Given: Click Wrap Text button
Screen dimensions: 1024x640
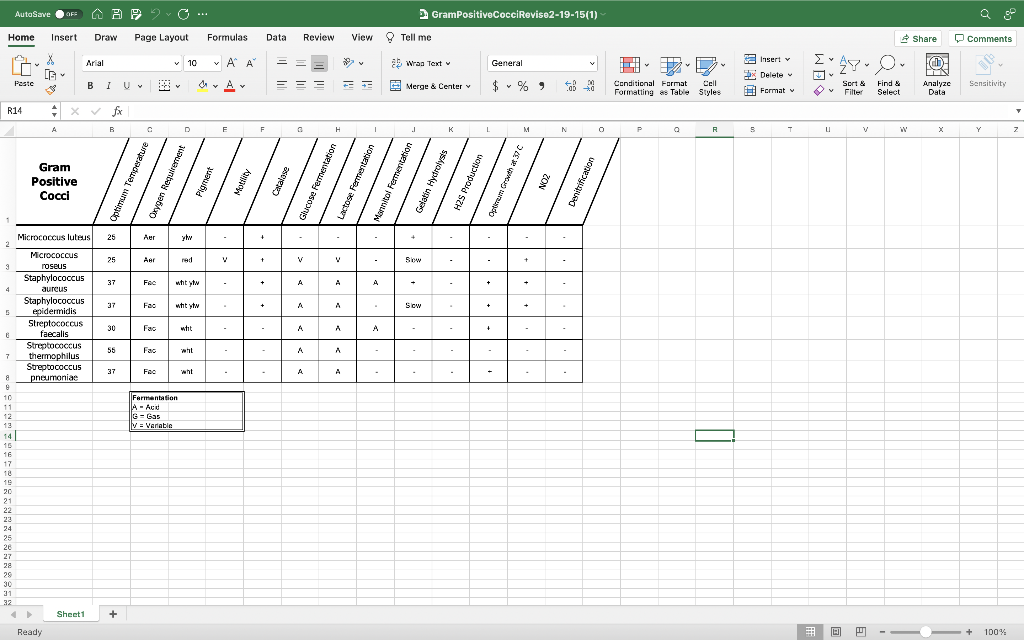Looking at the screenshot, I should [421, 63].
